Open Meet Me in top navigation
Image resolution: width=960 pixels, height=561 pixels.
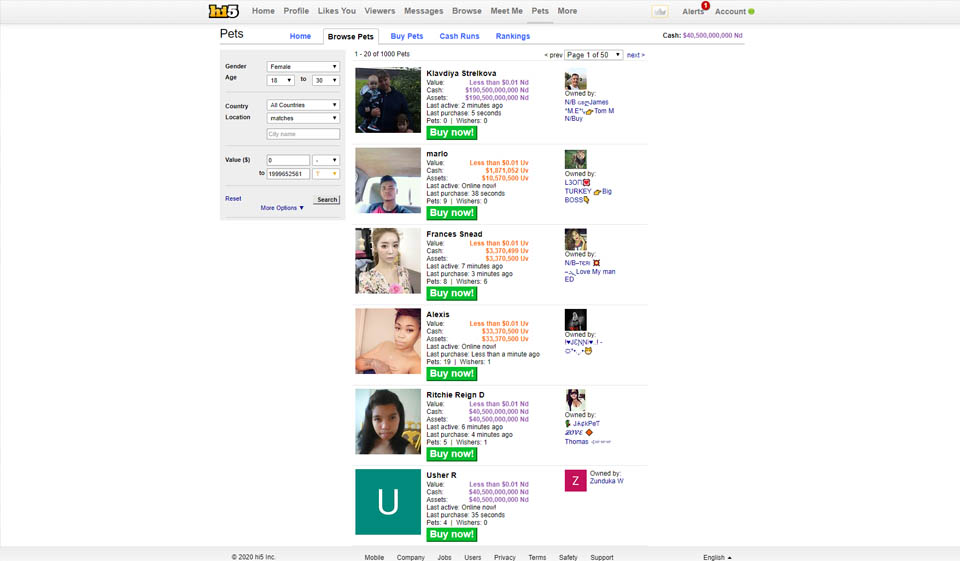tap(506, 11)
